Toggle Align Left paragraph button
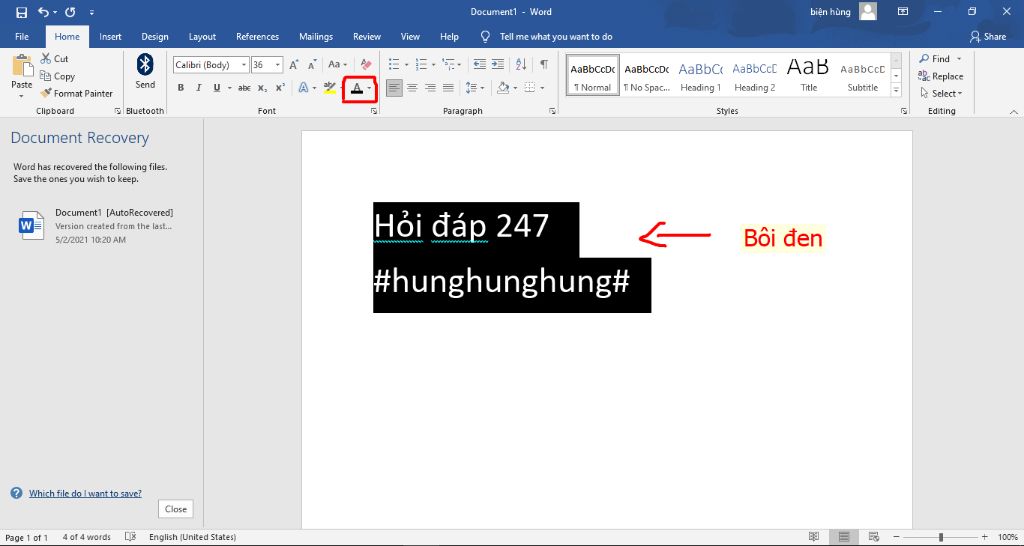 (x=394, y=88)
